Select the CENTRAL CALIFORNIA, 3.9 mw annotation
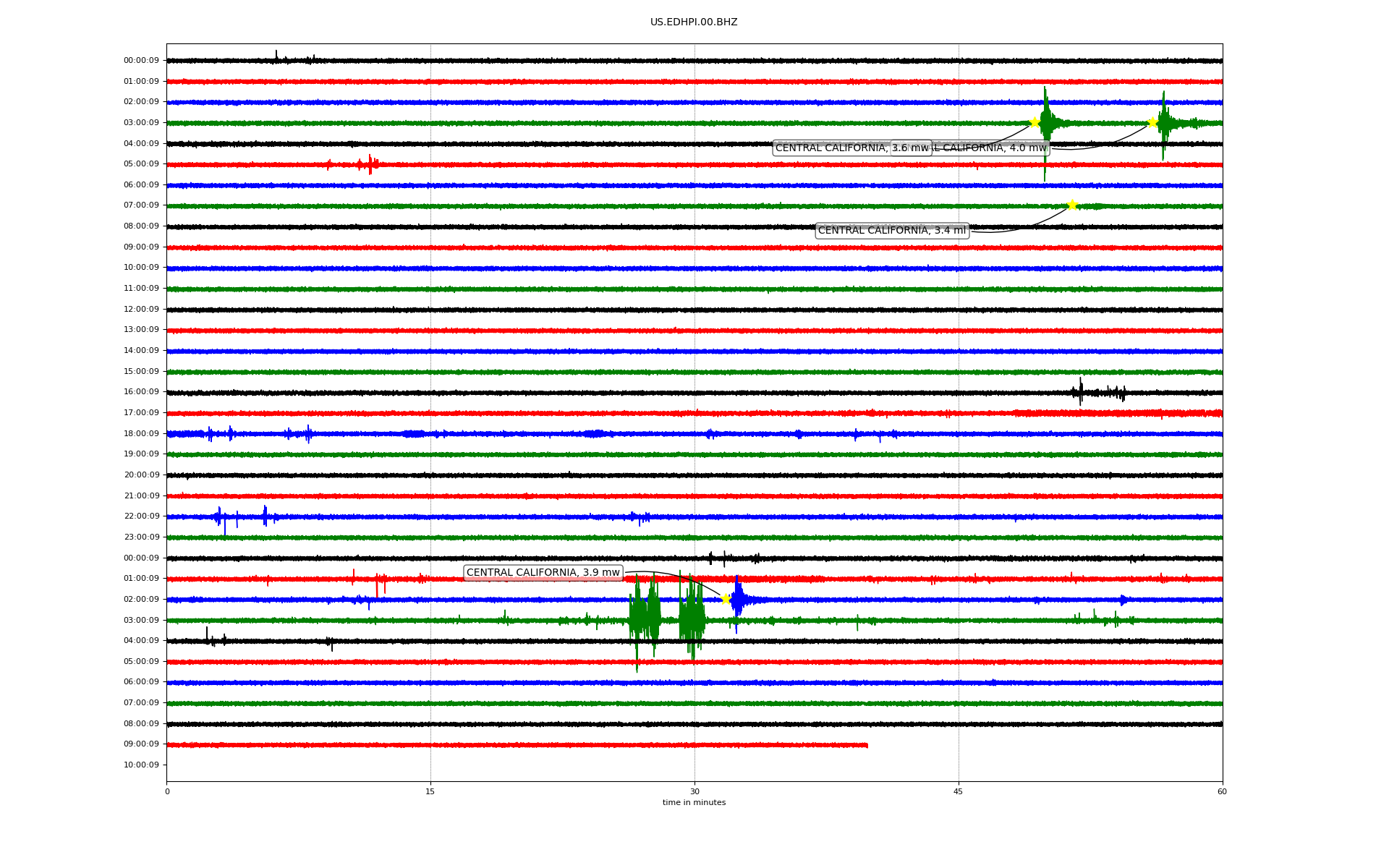 click(x=543, y=572)
